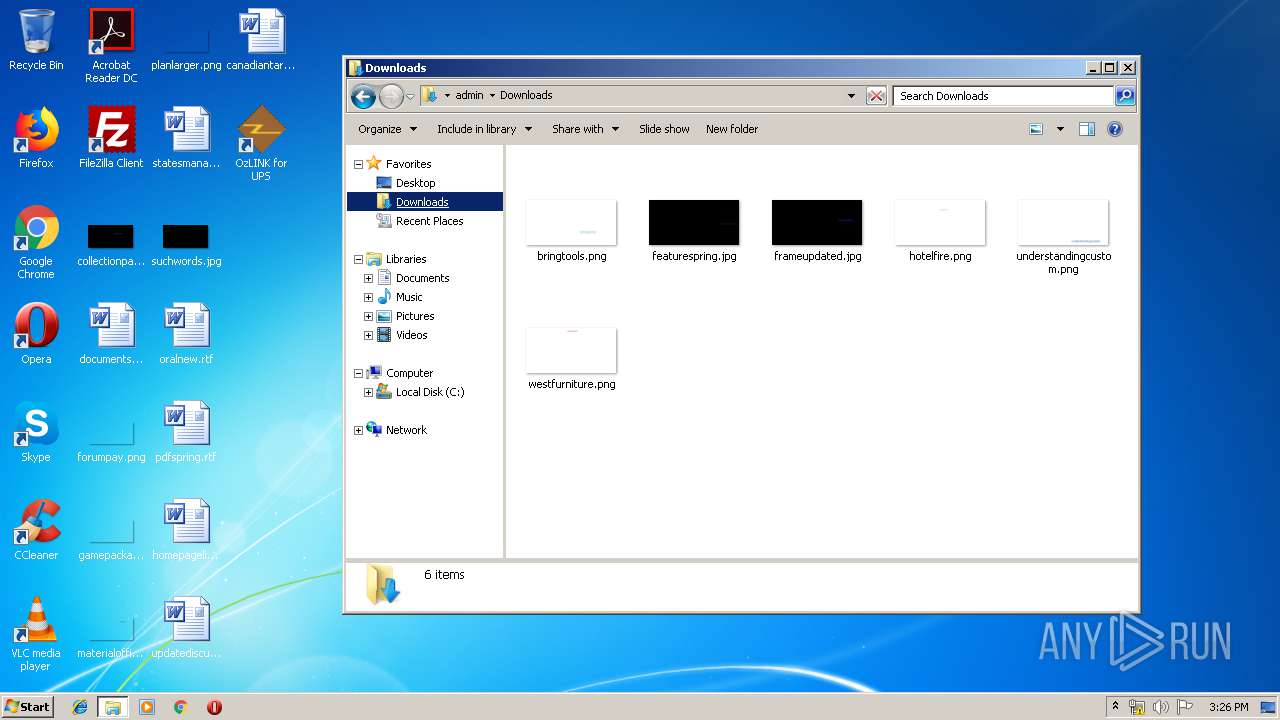Expand the Music library node
Image resolution: width=1280 pixels, height=720 pixels.
coord(368,297)
